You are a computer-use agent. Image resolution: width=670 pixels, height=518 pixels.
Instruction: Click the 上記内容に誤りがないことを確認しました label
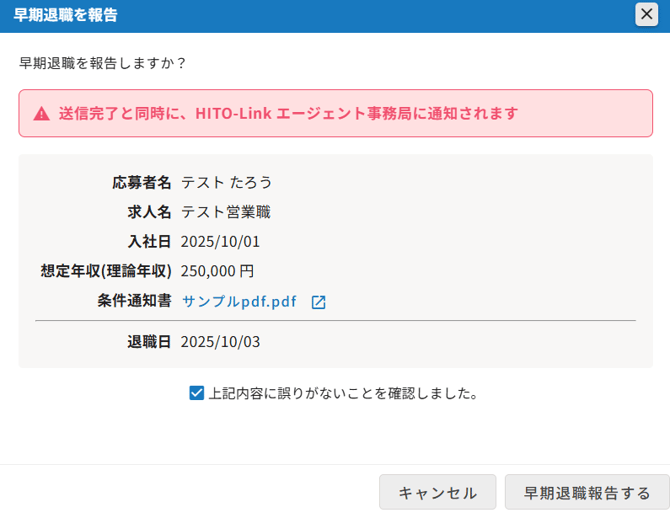pos(343,393)
